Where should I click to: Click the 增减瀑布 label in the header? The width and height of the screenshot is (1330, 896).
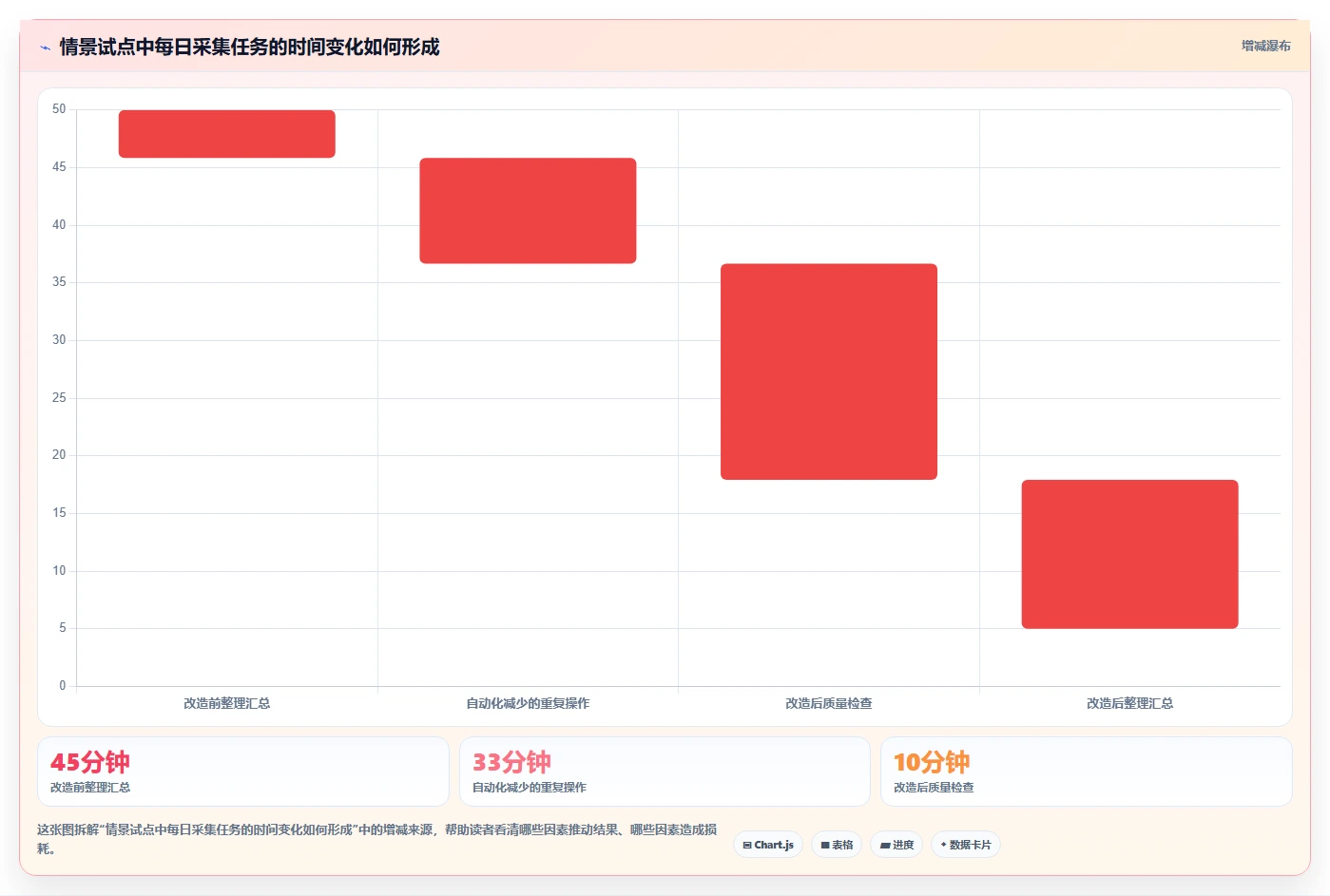[x=1265, y=46]
